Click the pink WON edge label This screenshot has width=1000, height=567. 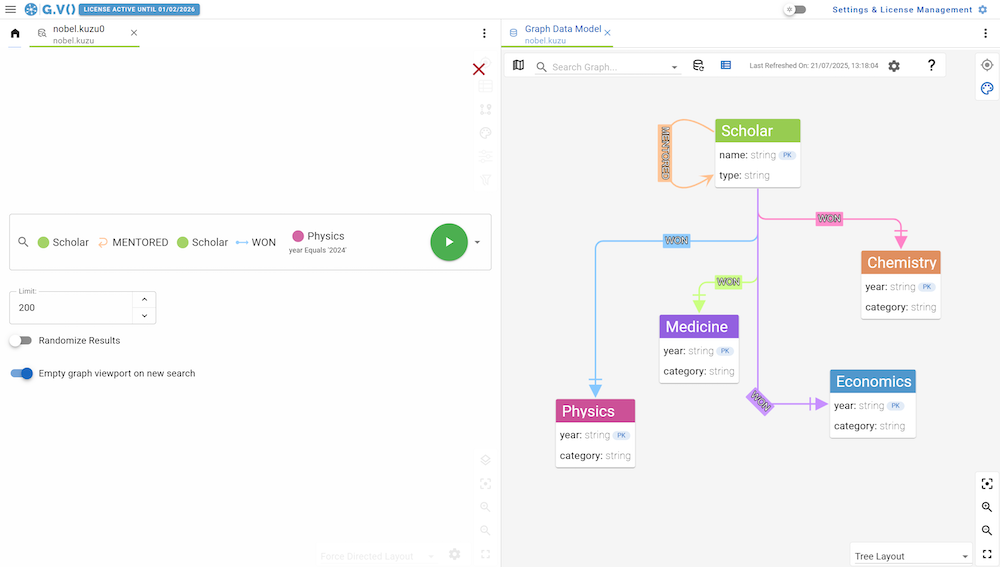click(x=829, y=219)
